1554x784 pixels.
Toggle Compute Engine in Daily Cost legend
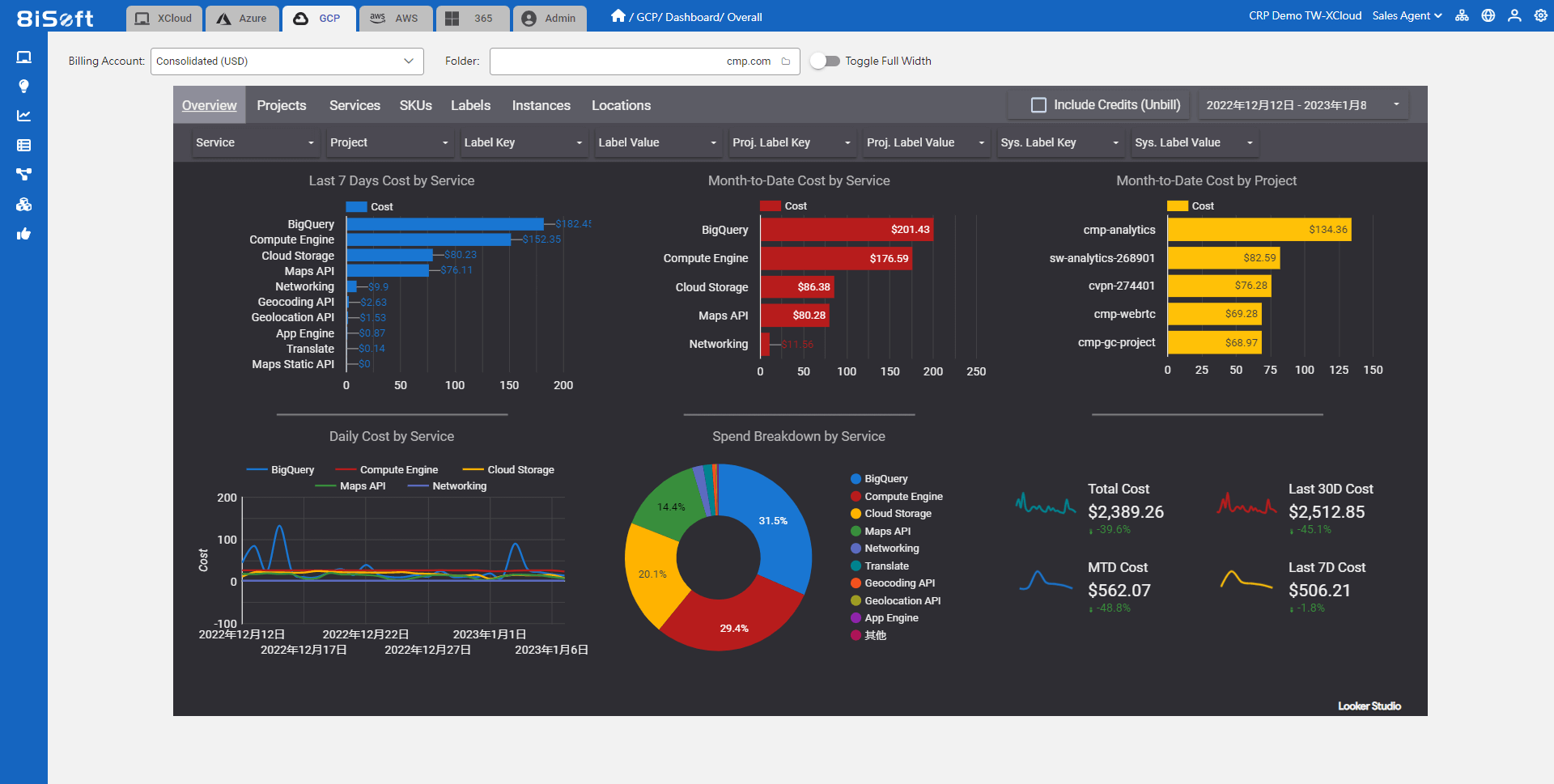tap(386, 470)
